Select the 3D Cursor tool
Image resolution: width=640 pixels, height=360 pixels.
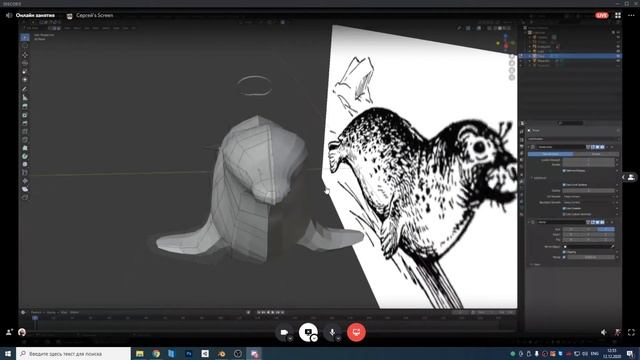click(25, 46)
